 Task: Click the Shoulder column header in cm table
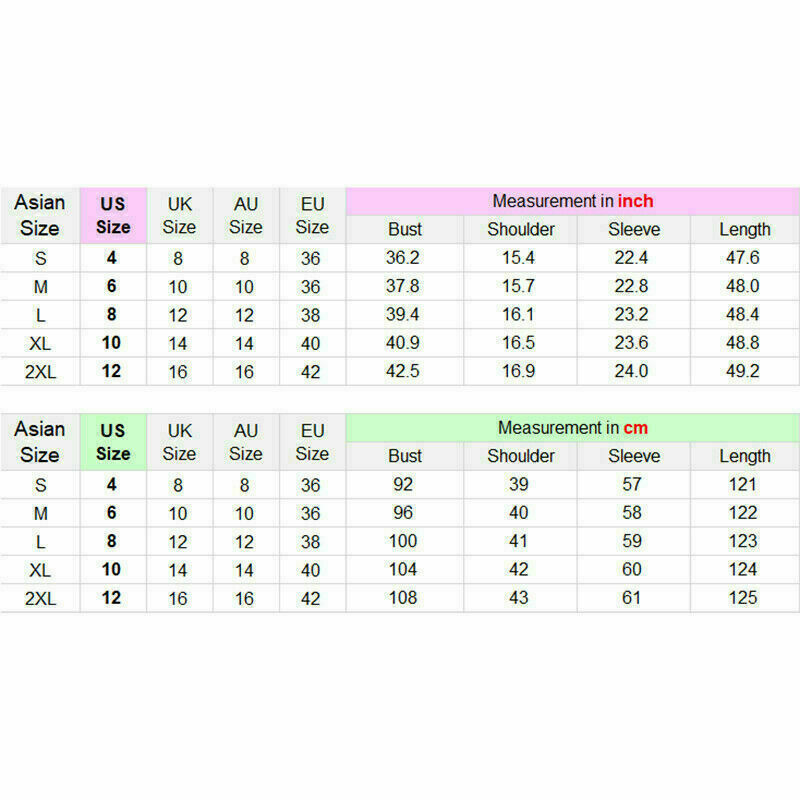pos(520,456)
